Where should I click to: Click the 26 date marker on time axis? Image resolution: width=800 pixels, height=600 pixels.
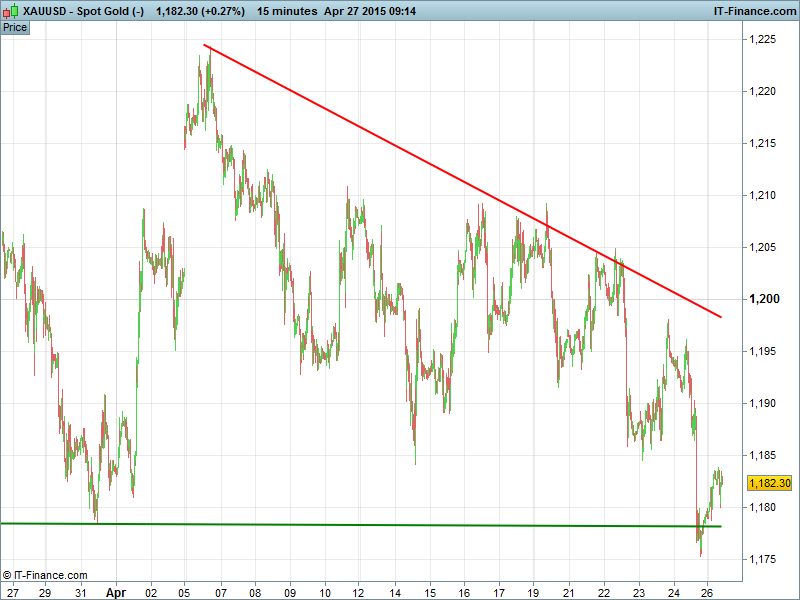pyautogui.click(x=706, y=591)
